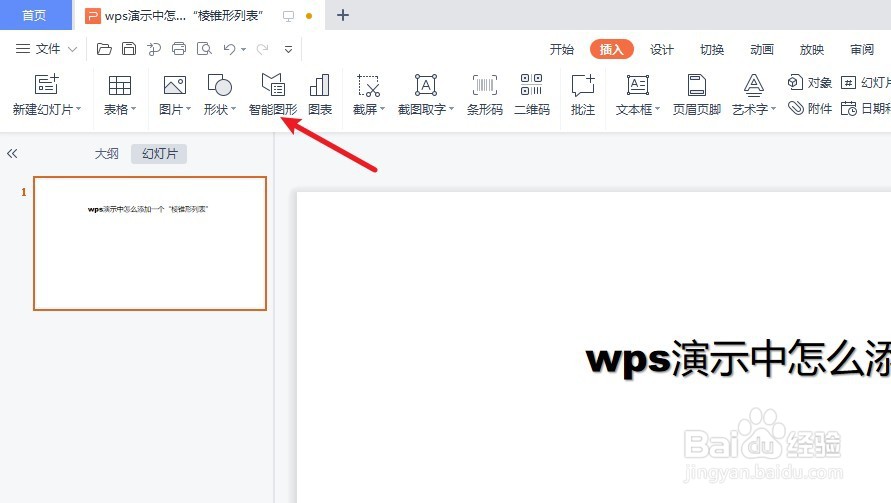The image size is (891, 503).
Task: Click the Smart Graphic (智能图形) button
Action: 273,94
